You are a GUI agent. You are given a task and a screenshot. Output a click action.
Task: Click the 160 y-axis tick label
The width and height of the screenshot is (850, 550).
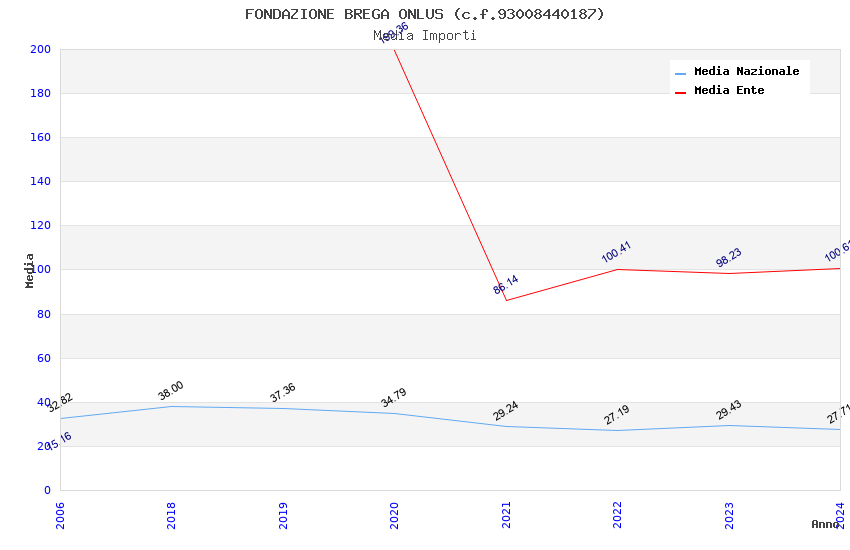click(x=40, y=137)
